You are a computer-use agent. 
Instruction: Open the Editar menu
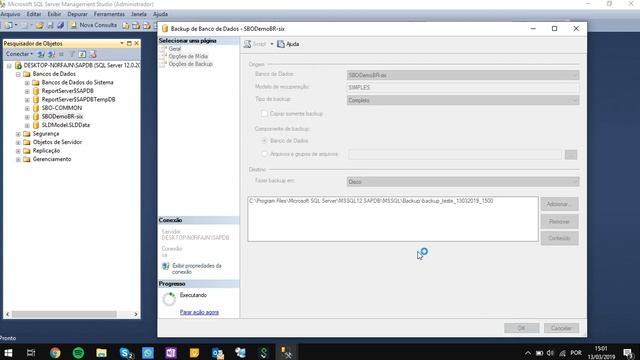(x=34, y=14)
